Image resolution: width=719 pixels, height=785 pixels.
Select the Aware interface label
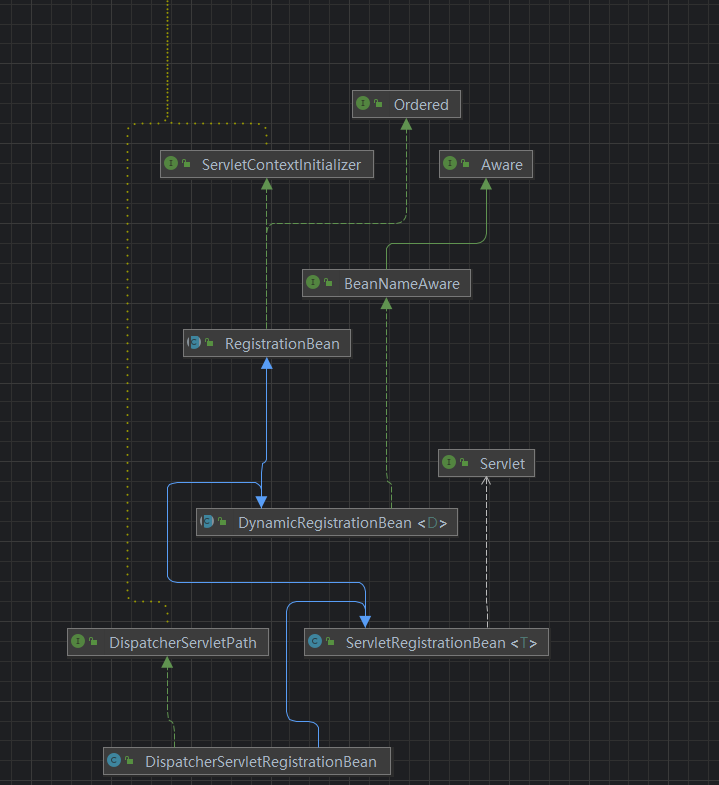point(502,164)
